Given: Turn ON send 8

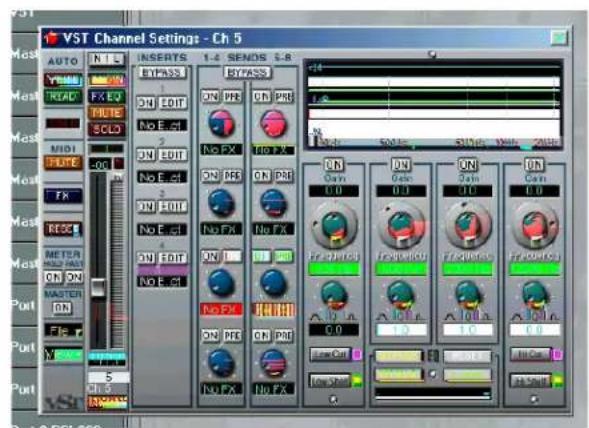Looking at the screenshot, I should click(x=261, y=335).
